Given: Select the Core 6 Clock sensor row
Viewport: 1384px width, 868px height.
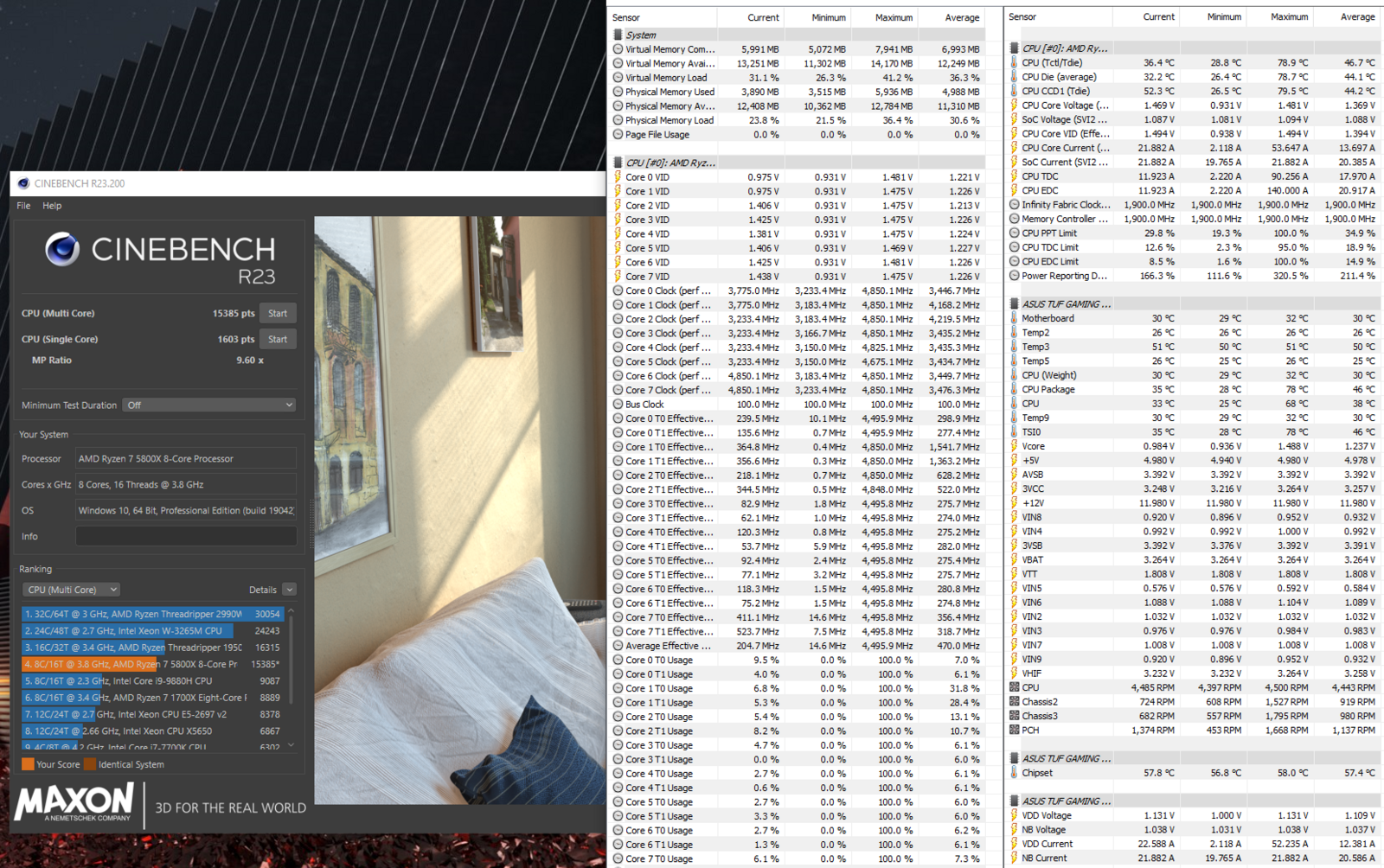Looking at the screenshot, I should (797, 376).
